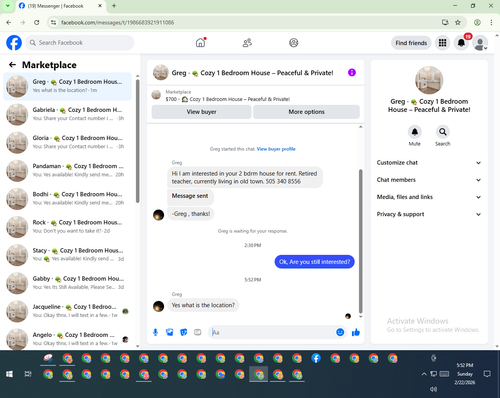Open Facebook app icon in taskbar
This screenshot has height=398, width=500.
pyautogui.click(x=316, y=358)
